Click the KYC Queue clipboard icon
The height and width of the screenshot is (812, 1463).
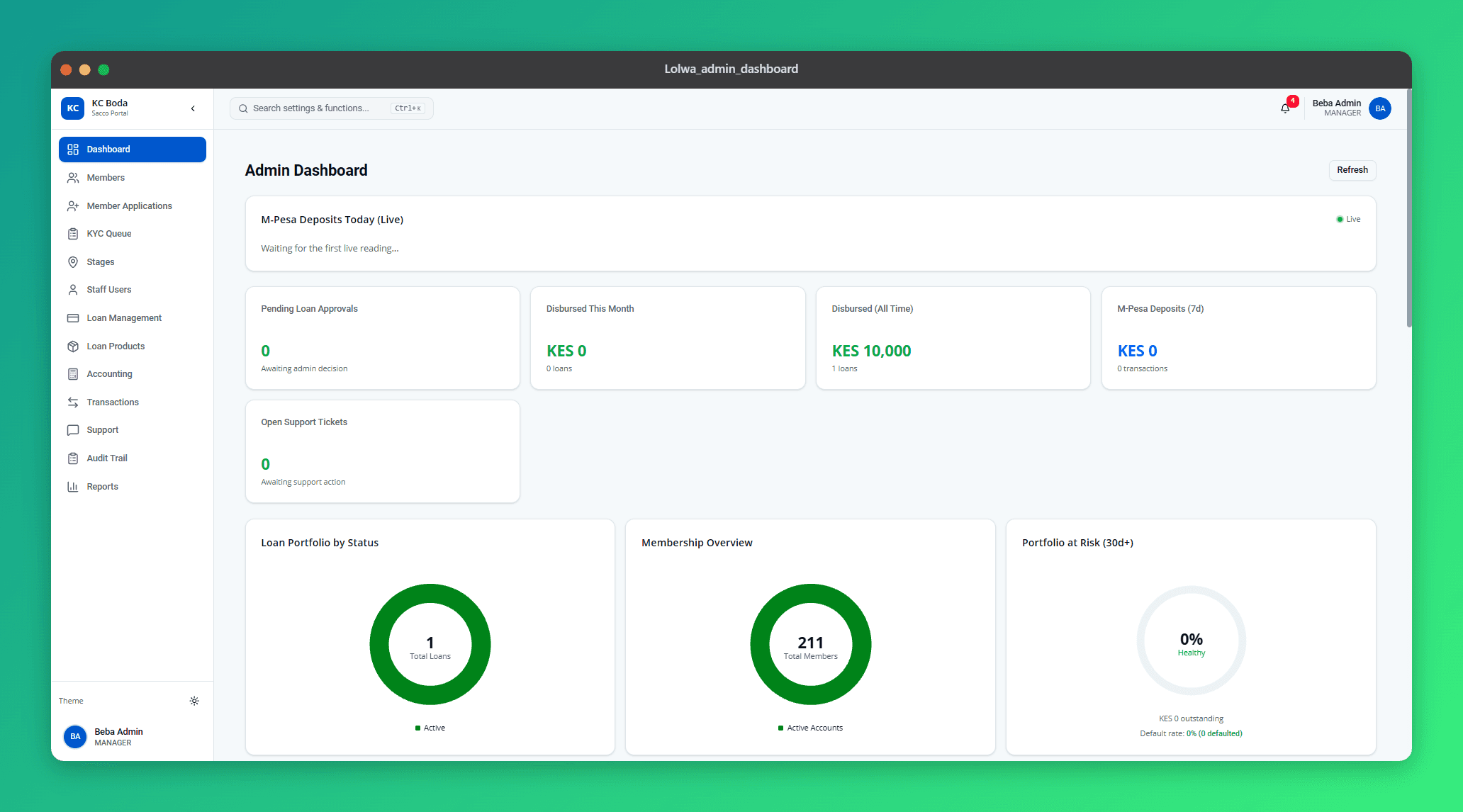pos(73,234)
